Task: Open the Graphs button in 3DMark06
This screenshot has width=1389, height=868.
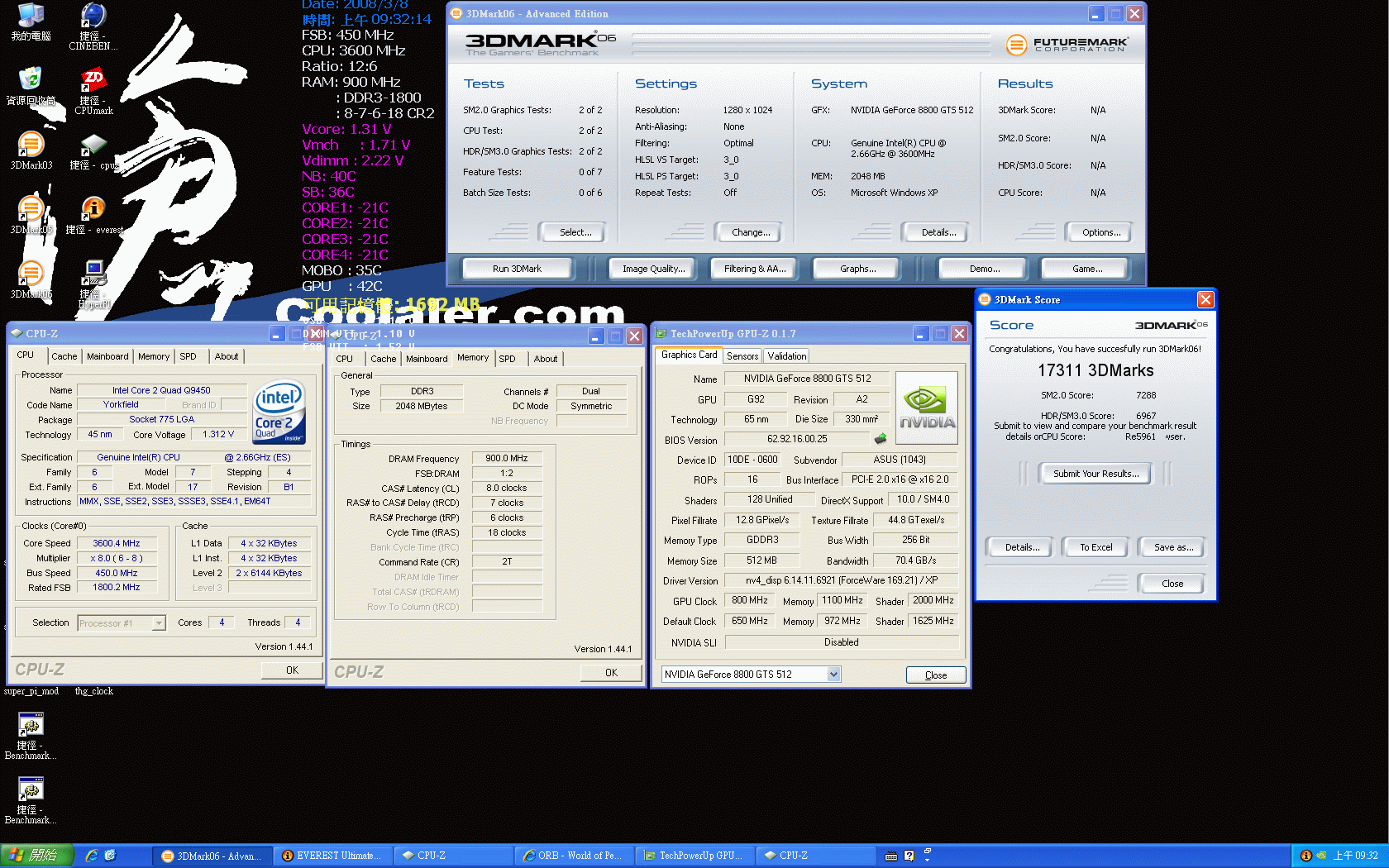Action: click(x=858, y=269)
